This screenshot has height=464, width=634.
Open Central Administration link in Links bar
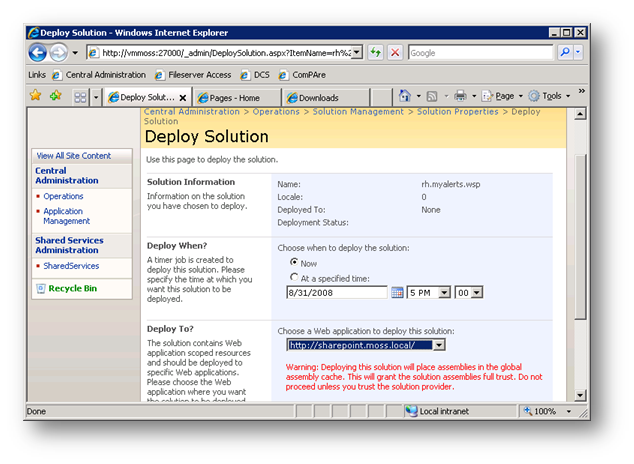(x=99, y=75)
